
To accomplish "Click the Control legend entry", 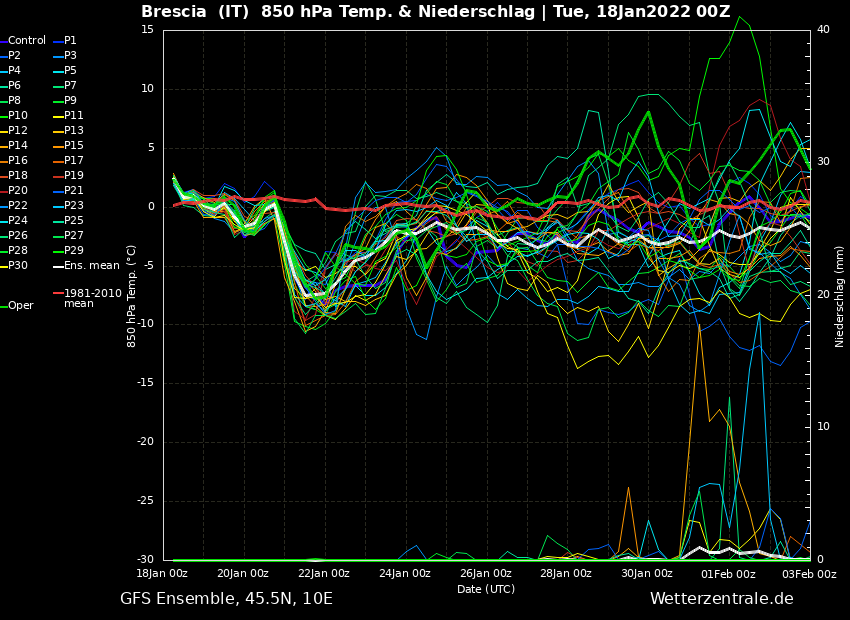I will (27, 41).
